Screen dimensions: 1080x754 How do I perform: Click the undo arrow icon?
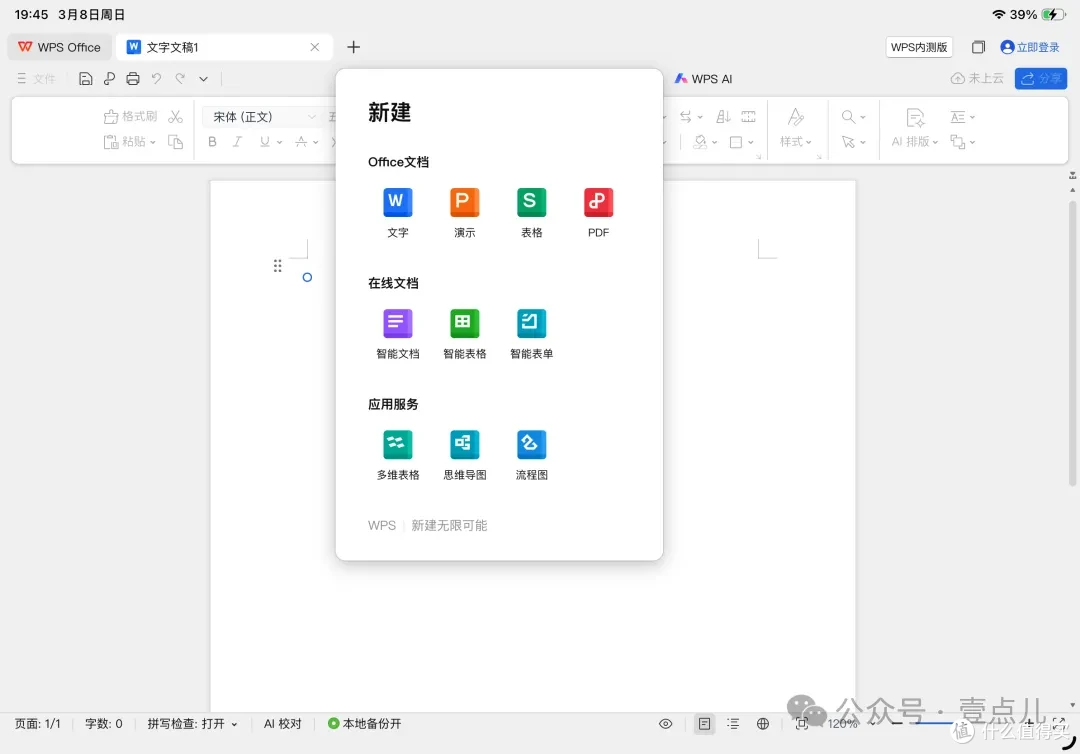pyautogui.click(x=156, y=78)
